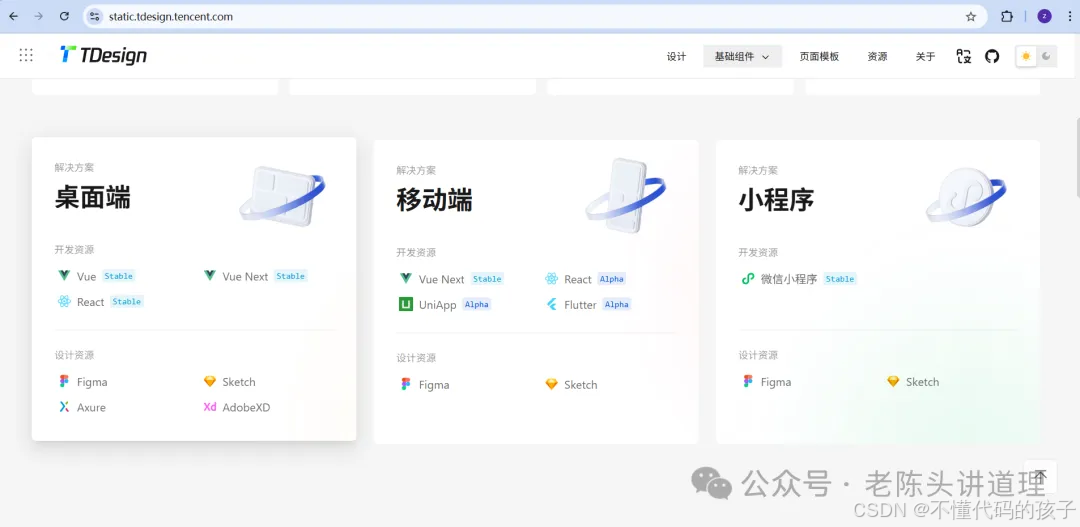Open React link in 桌面端 card

click(x=90, y=302)
